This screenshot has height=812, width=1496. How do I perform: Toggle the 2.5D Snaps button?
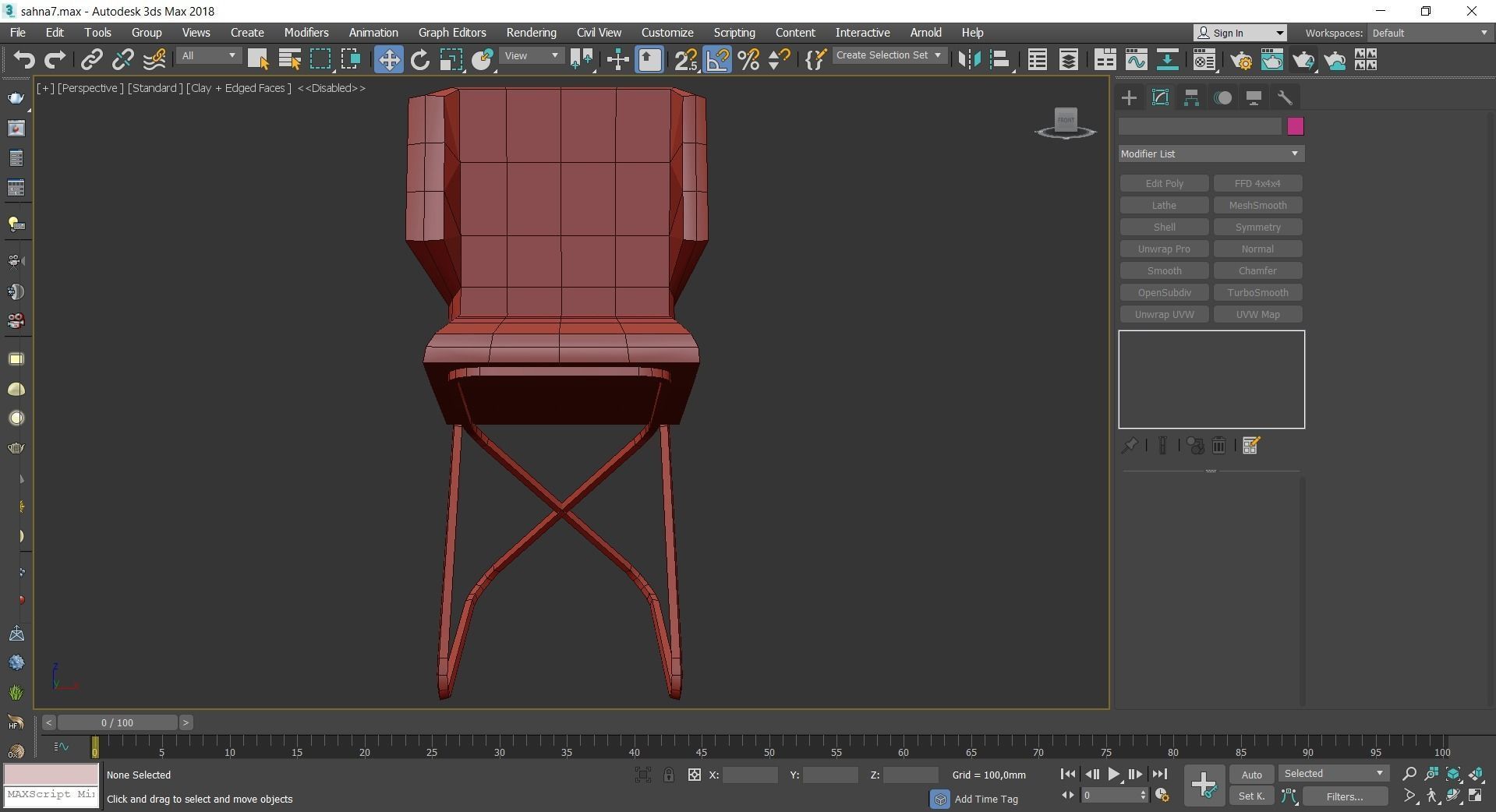pos(686,60)
